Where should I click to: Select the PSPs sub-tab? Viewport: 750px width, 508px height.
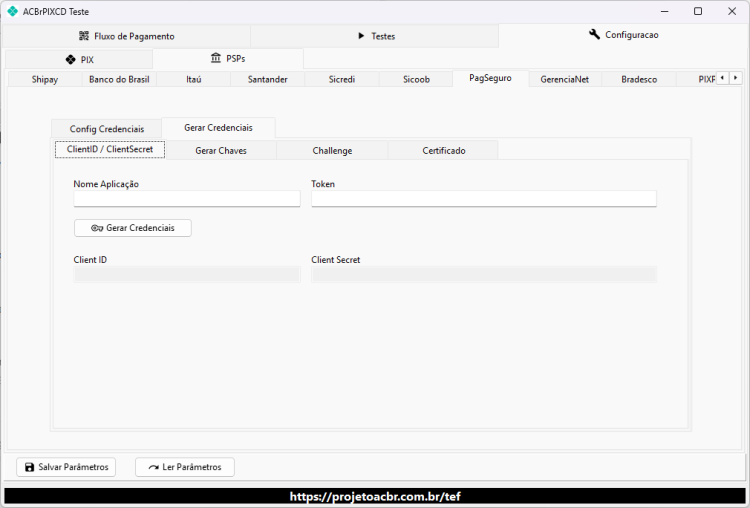point(228,58)
